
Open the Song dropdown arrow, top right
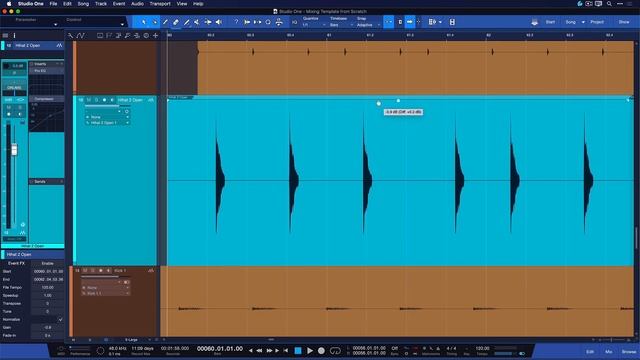pyautogui.click(x=583, y=22)
